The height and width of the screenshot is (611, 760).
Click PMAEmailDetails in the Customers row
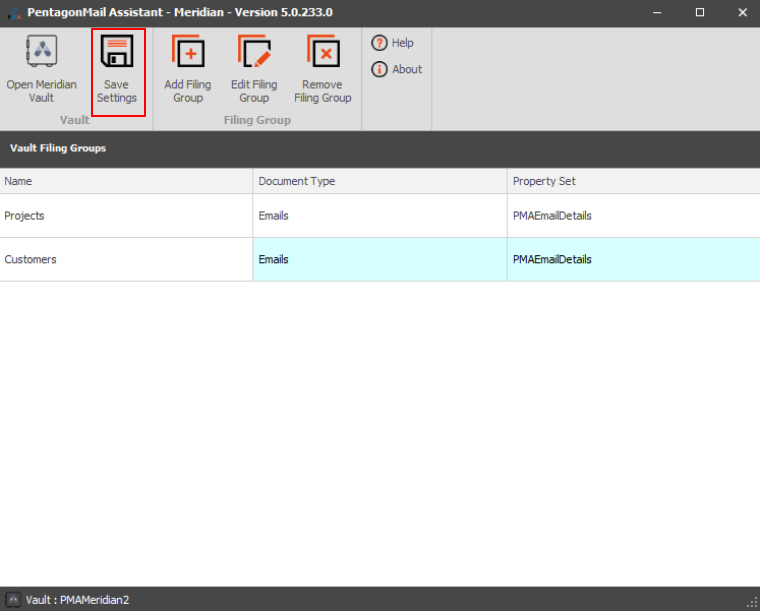(634, 259)
